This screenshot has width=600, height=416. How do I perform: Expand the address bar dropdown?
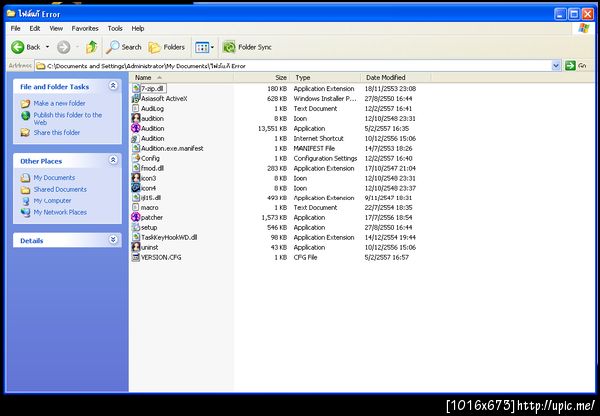click(556, 66)
